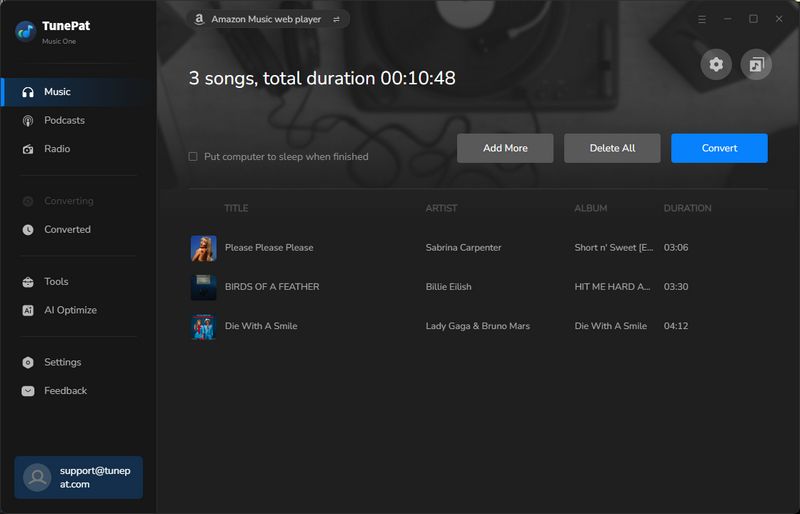
Task: Select the Die With A Smile song row
Action: pyautogui.click(x=450, y=326)
